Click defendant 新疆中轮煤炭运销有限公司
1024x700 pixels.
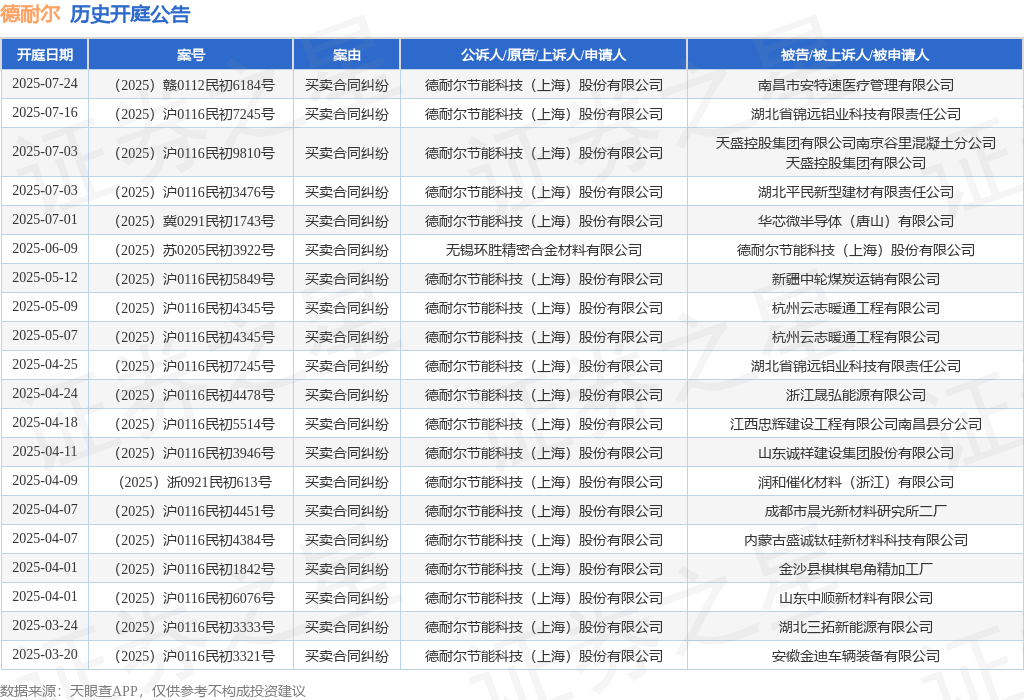[856, 279]
